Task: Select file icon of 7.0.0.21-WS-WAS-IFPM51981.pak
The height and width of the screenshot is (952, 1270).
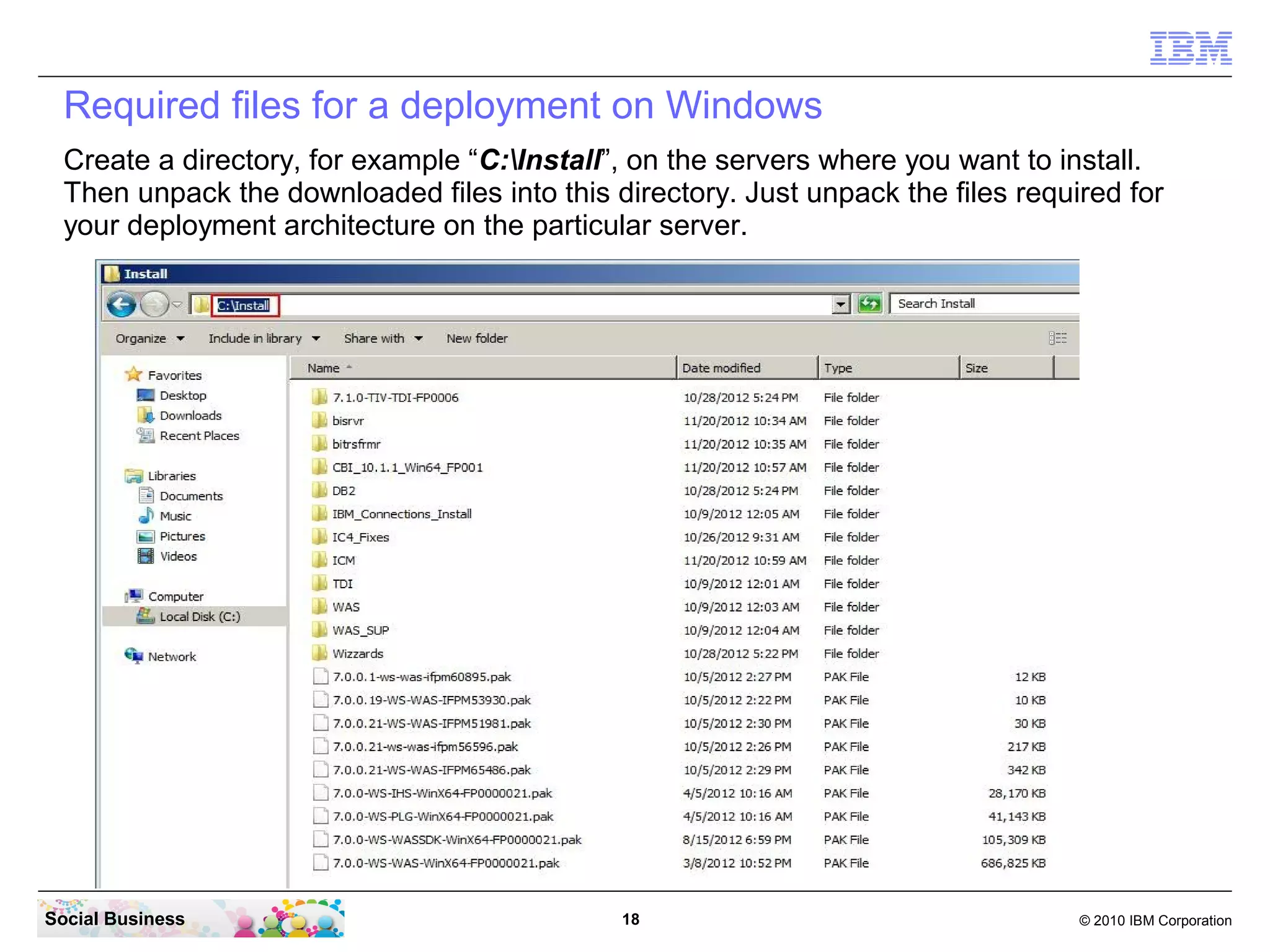Action: coord(321,723)
